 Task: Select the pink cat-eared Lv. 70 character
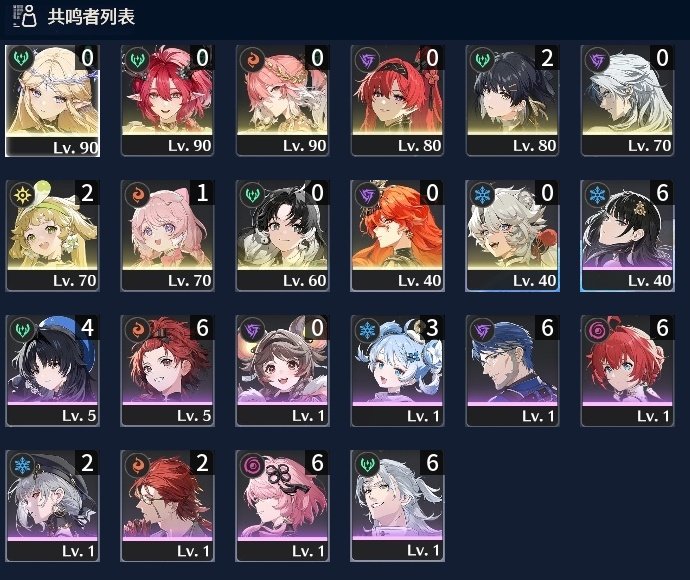pos(167,235)
